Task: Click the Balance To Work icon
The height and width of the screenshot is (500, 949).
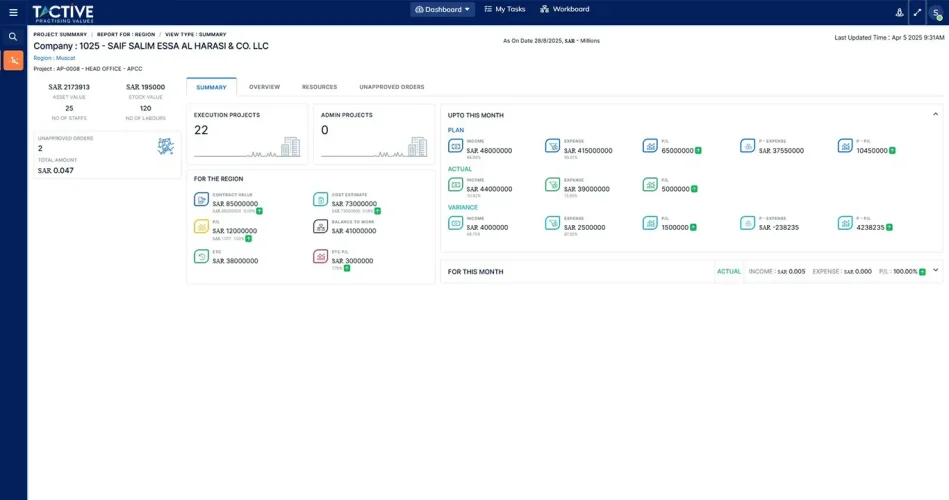Action: (321, 226)
